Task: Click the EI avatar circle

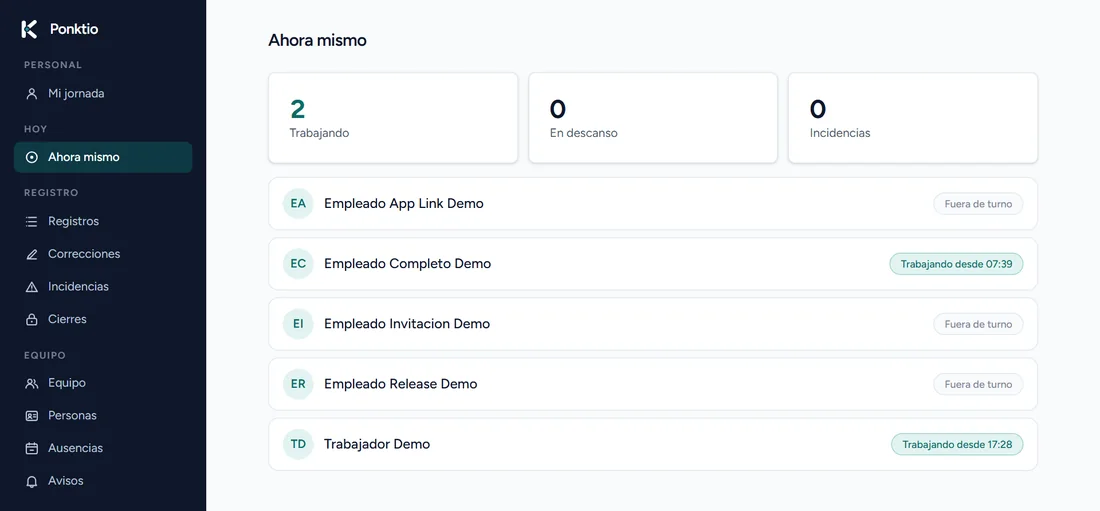Action: [298, 324]
